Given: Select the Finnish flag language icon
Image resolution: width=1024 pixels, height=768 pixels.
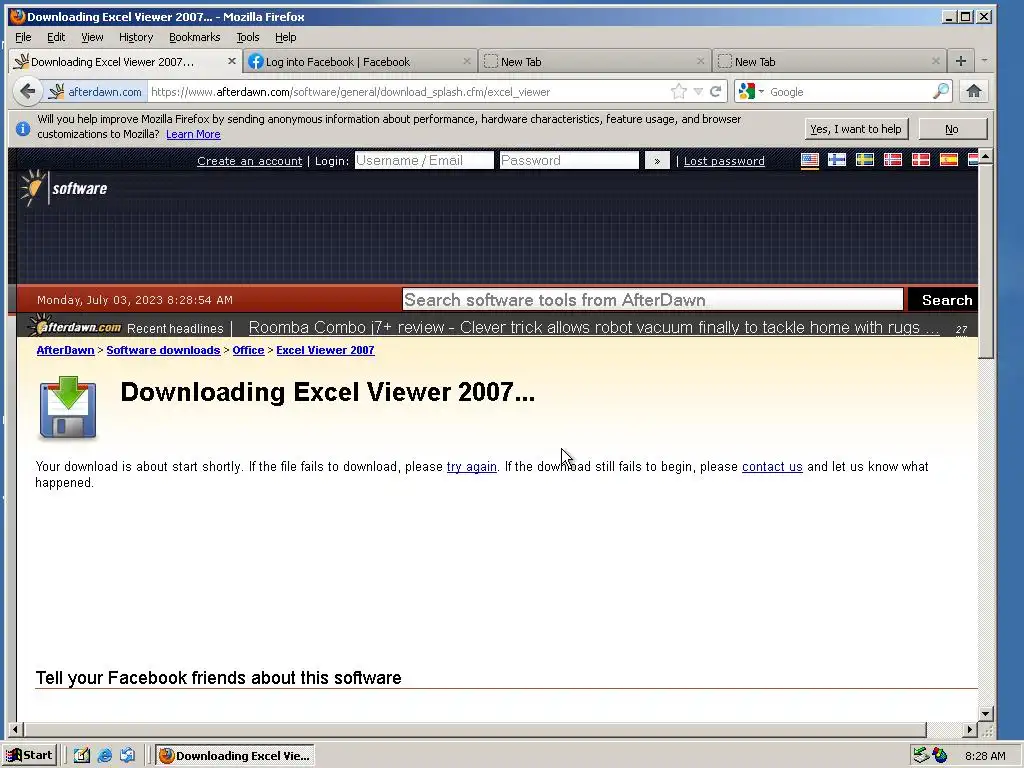Looking at the screenshot, I should tap(837, 160).
